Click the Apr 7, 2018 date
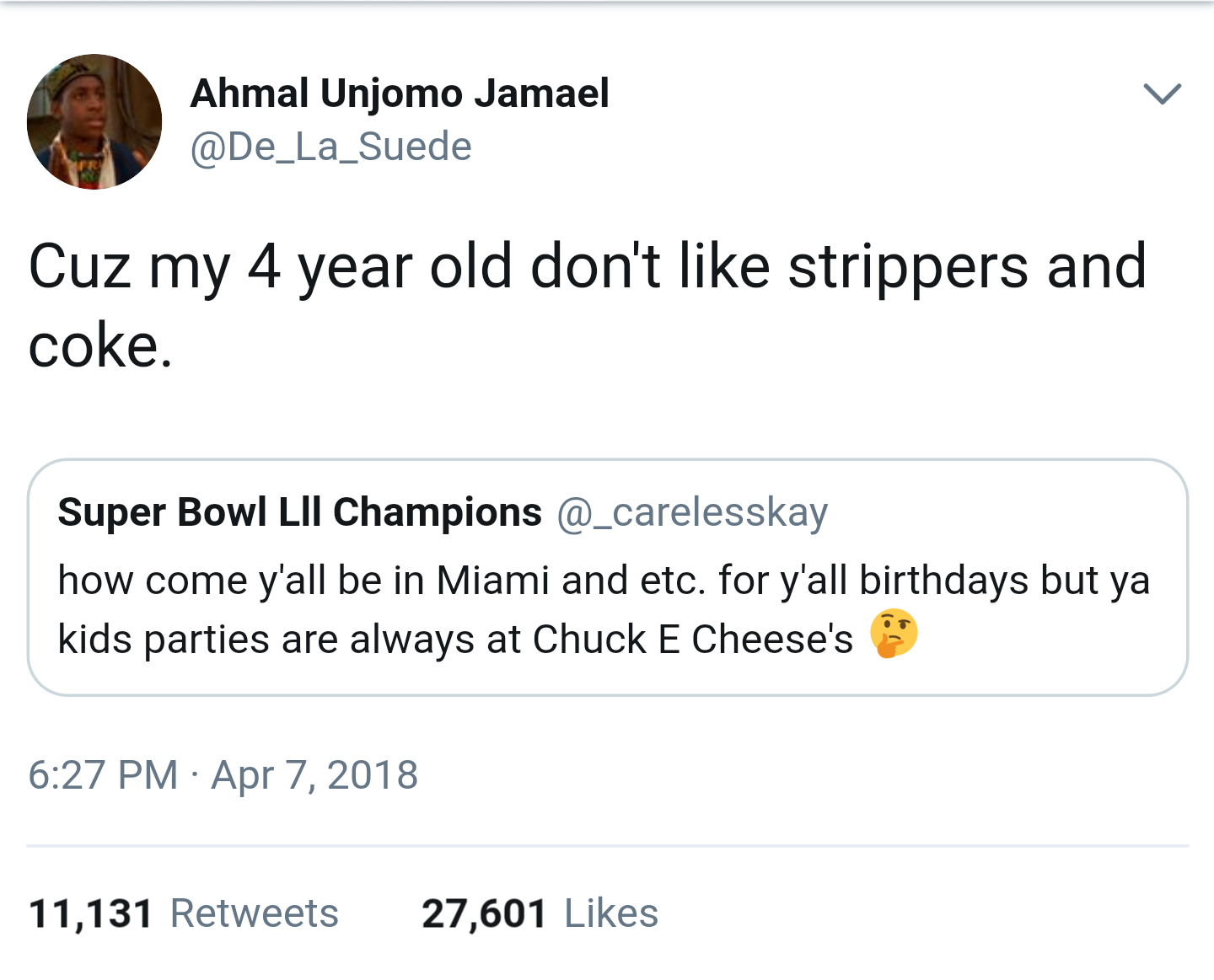This screenshot has width=1214, height=980. point(314,775)
